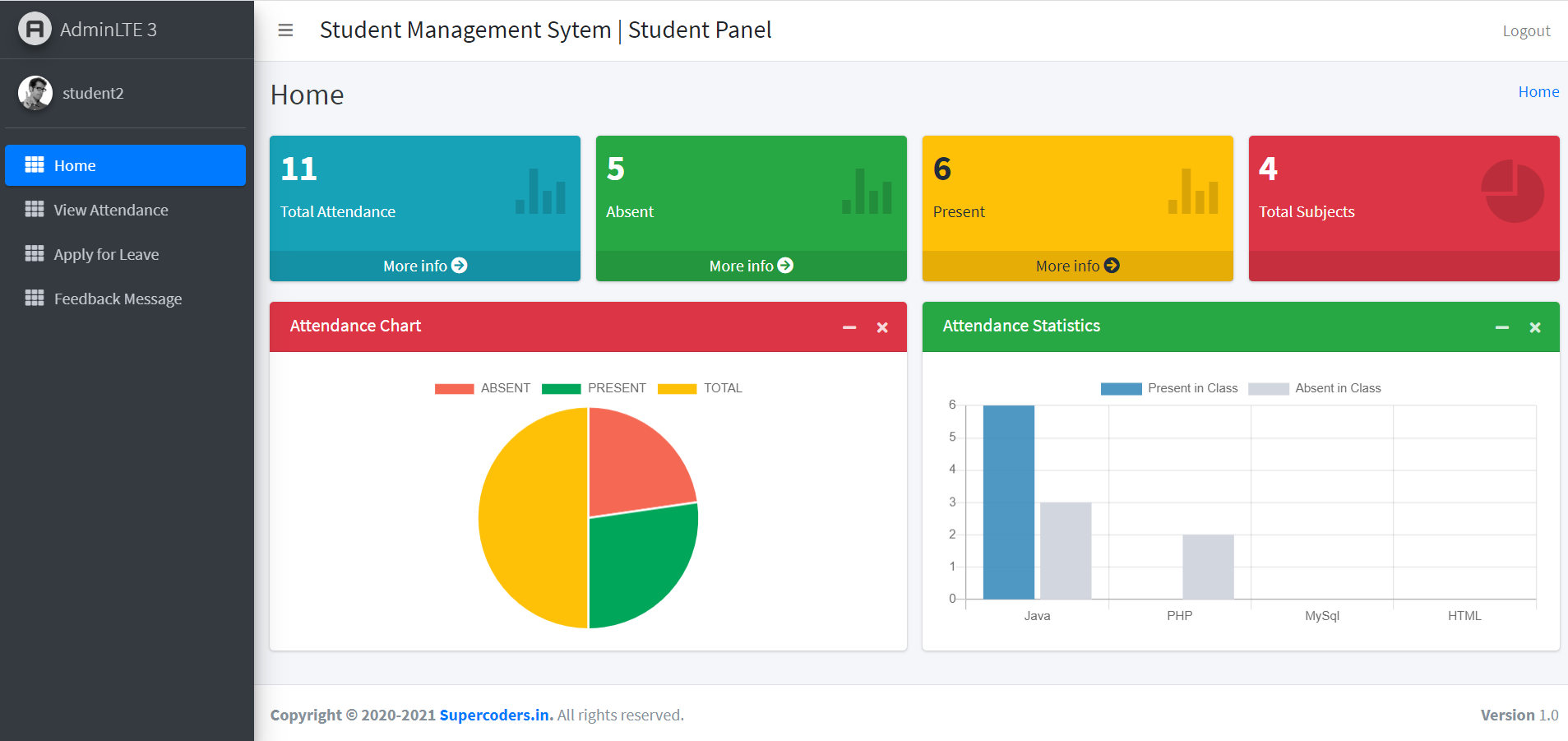Toggle the ABSENT legend in Attendance Chart

(x=482, y=387)
